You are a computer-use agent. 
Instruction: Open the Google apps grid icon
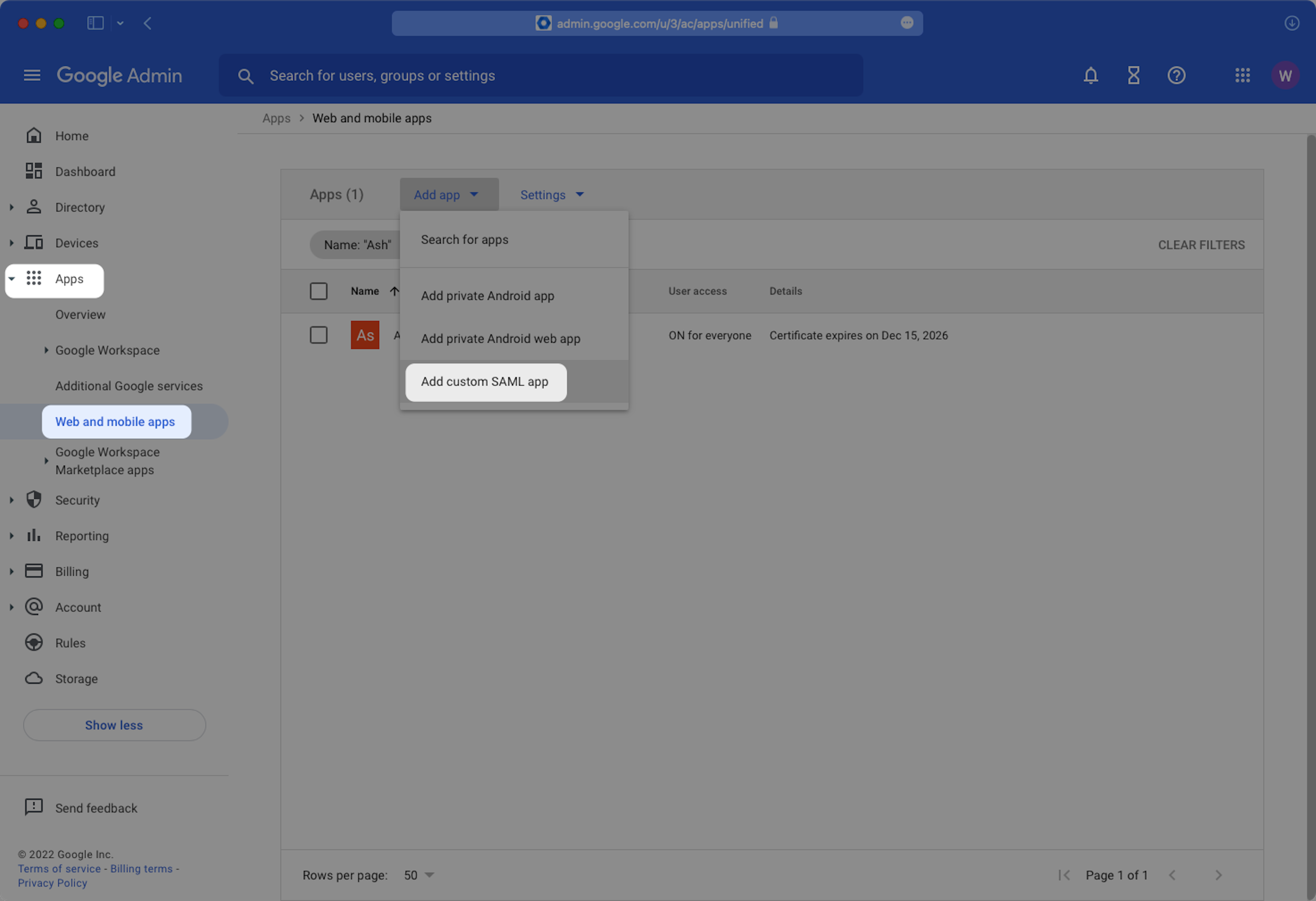[1242, 75]
